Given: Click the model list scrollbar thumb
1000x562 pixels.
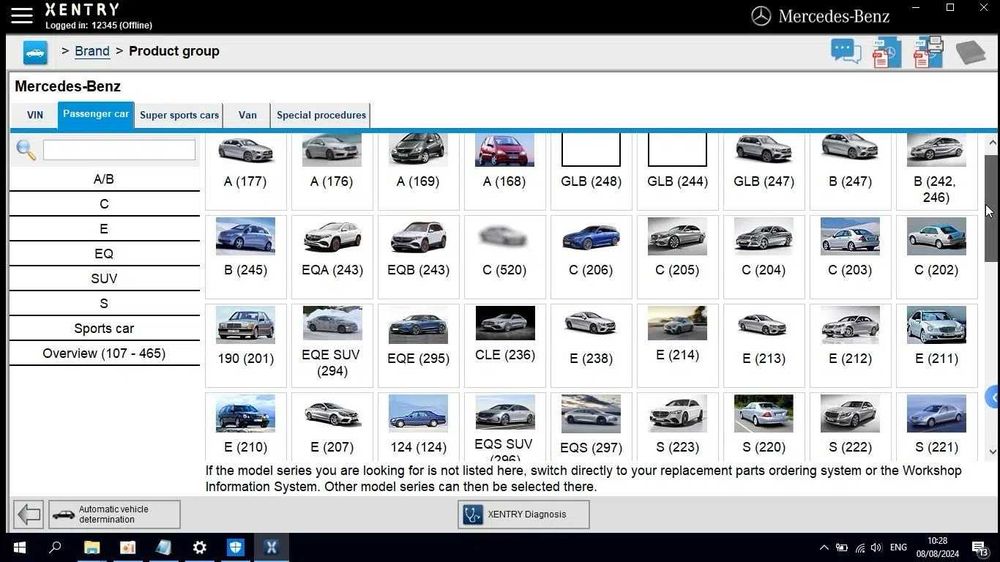Looking at the screenshot, I should tap(992, 208).
